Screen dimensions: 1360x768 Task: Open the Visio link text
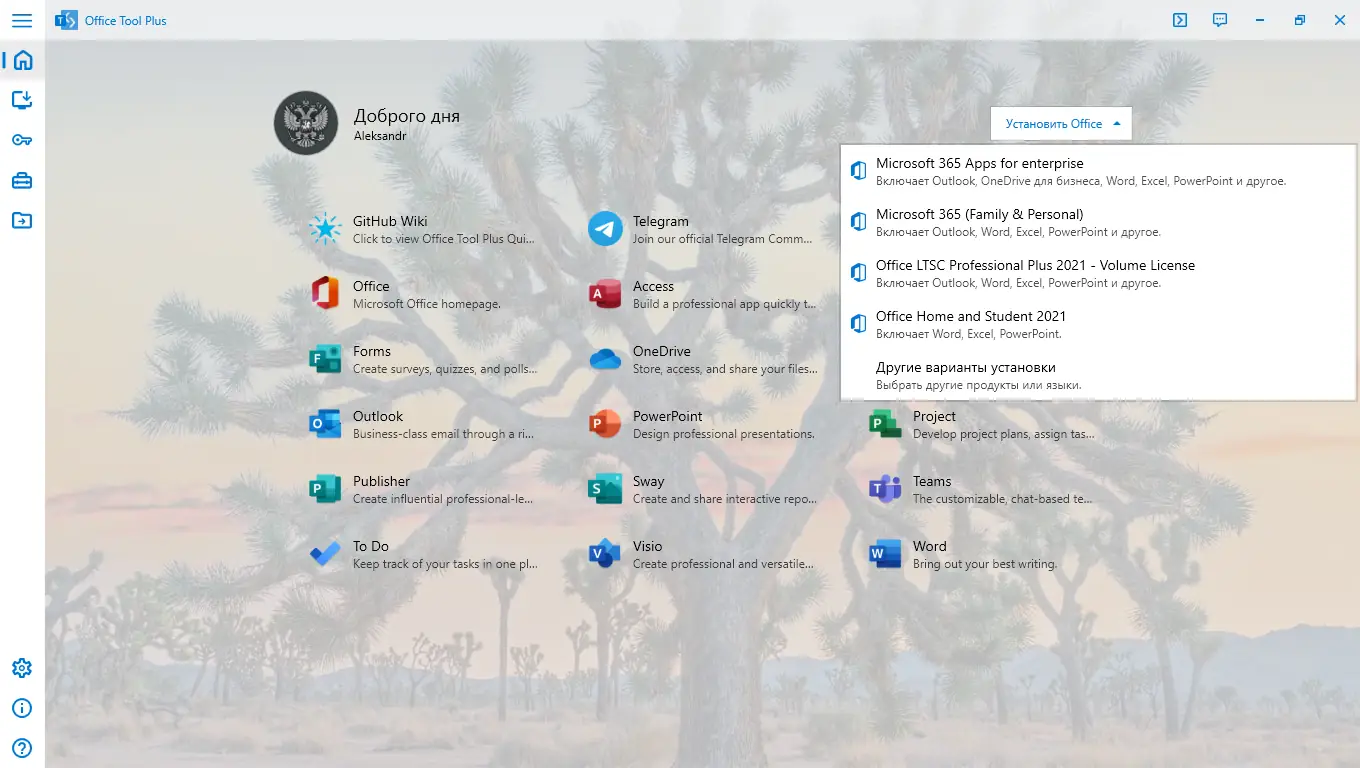pyautogui.click(x=648, y=546)
